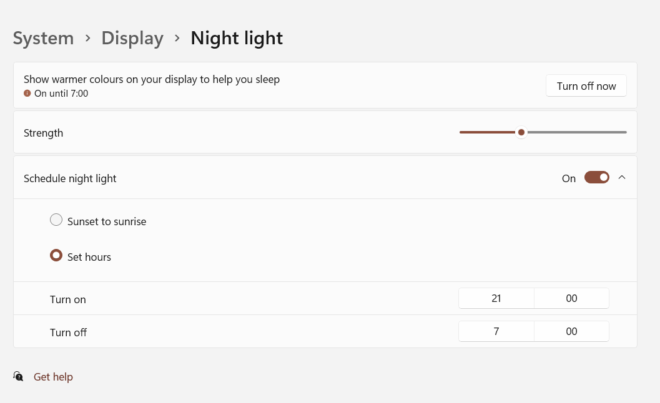Navigate to Display in the breadcrumb
The height and width of the screenshot is (403, 660).
click(x=132, y=38)
